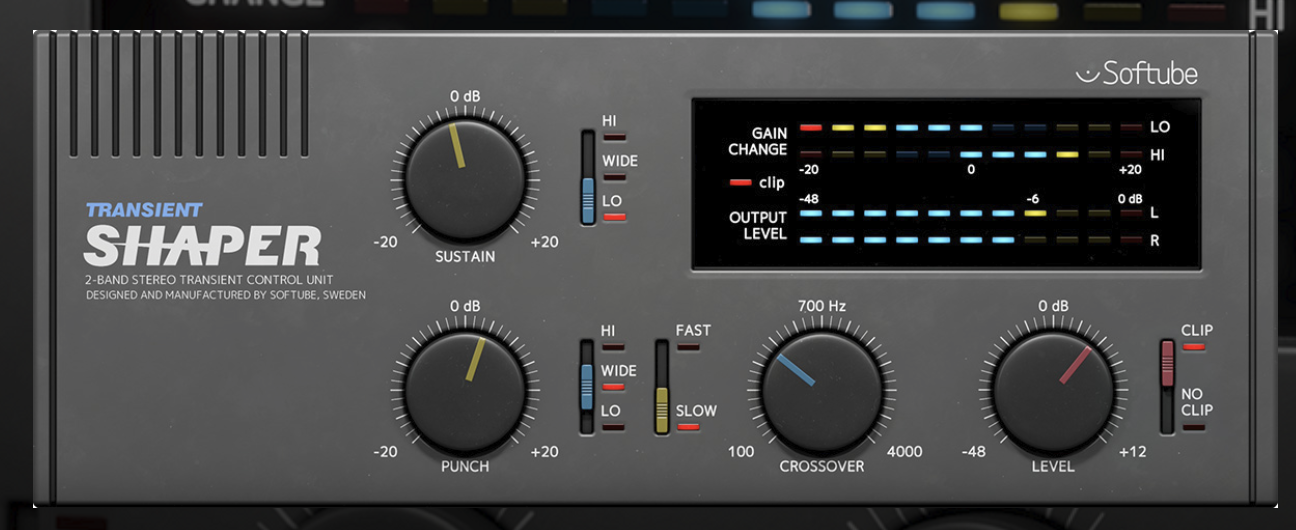
Task: Click the CROSSOVER label
Action: pos(822,467)
